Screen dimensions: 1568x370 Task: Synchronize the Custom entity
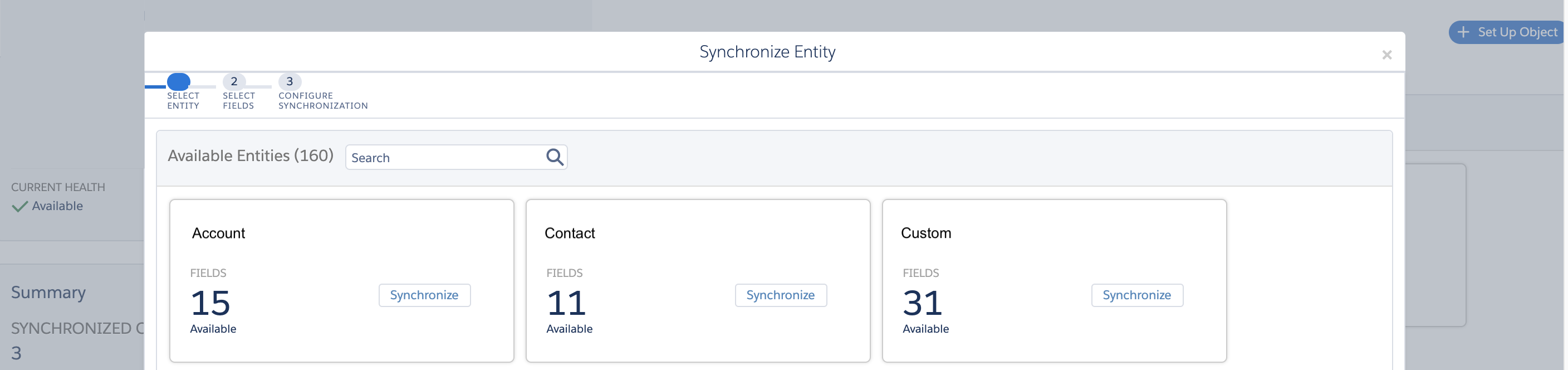(x=1136, y=296)
